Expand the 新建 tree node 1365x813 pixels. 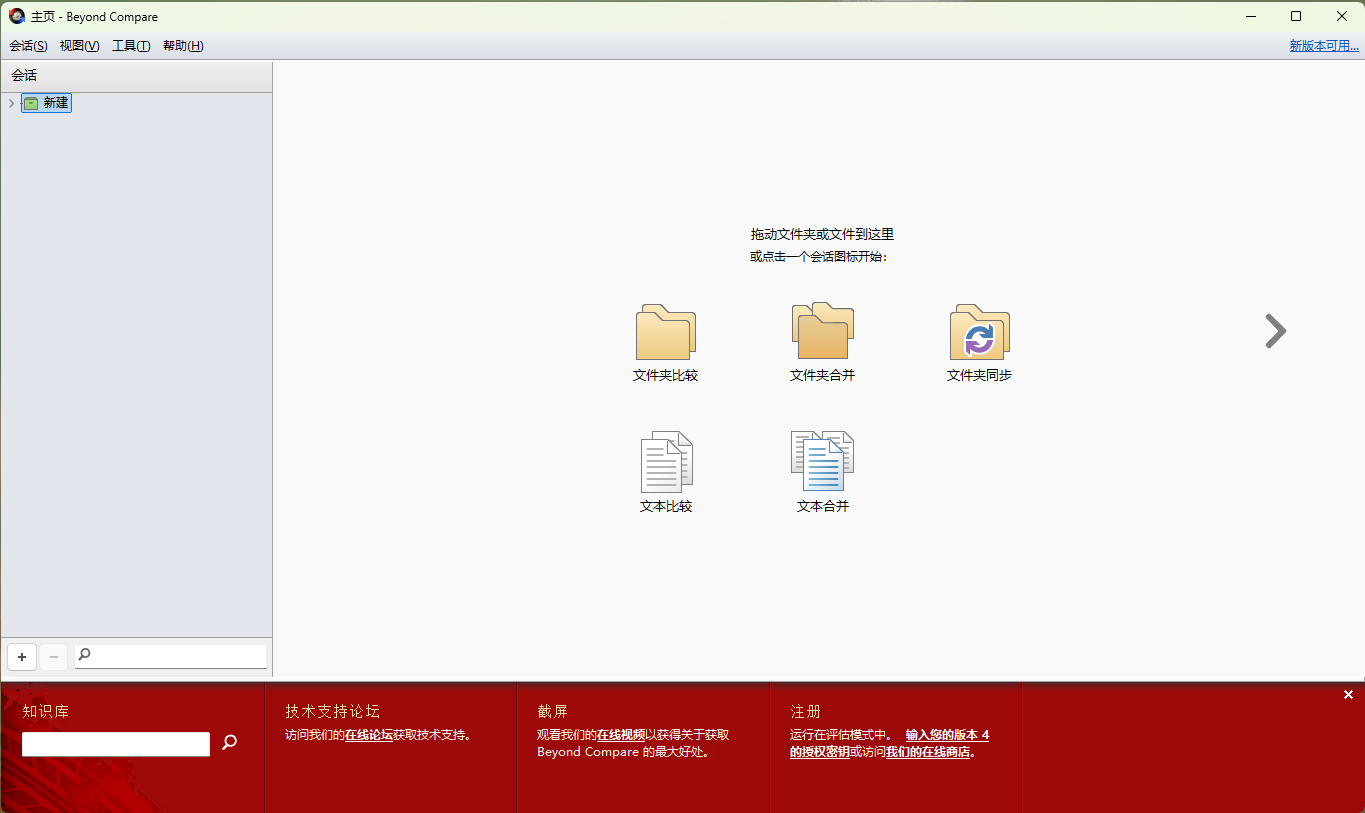[11, 103]
